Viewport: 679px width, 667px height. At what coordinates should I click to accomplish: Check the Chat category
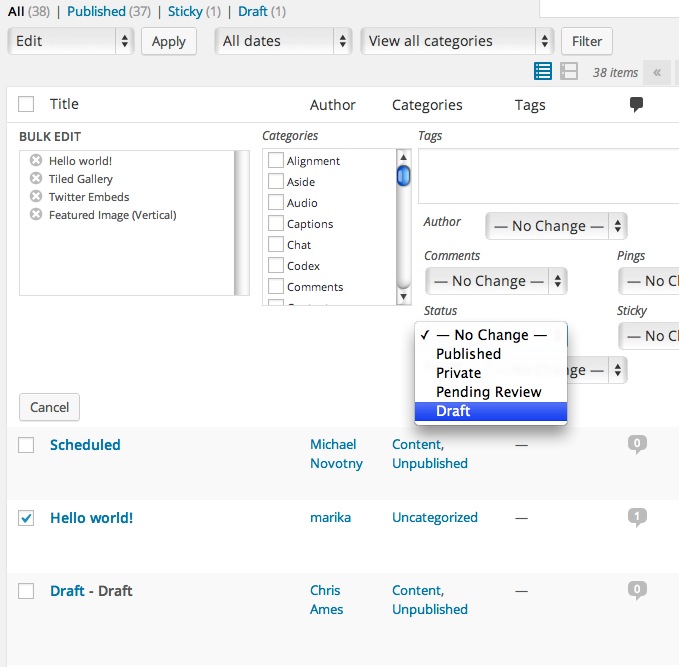coord(276,244)
